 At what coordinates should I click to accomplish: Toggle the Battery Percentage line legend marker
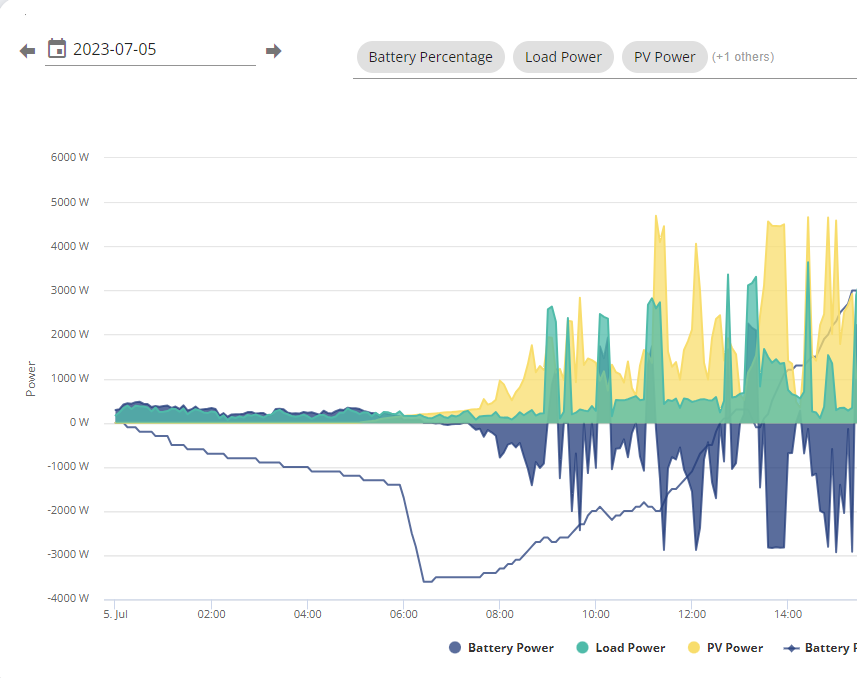[791, 648]
